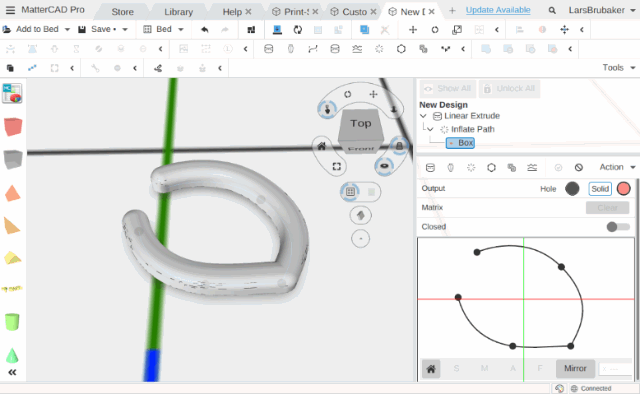Open the Tools dropdown

click(x=619, y=68)
